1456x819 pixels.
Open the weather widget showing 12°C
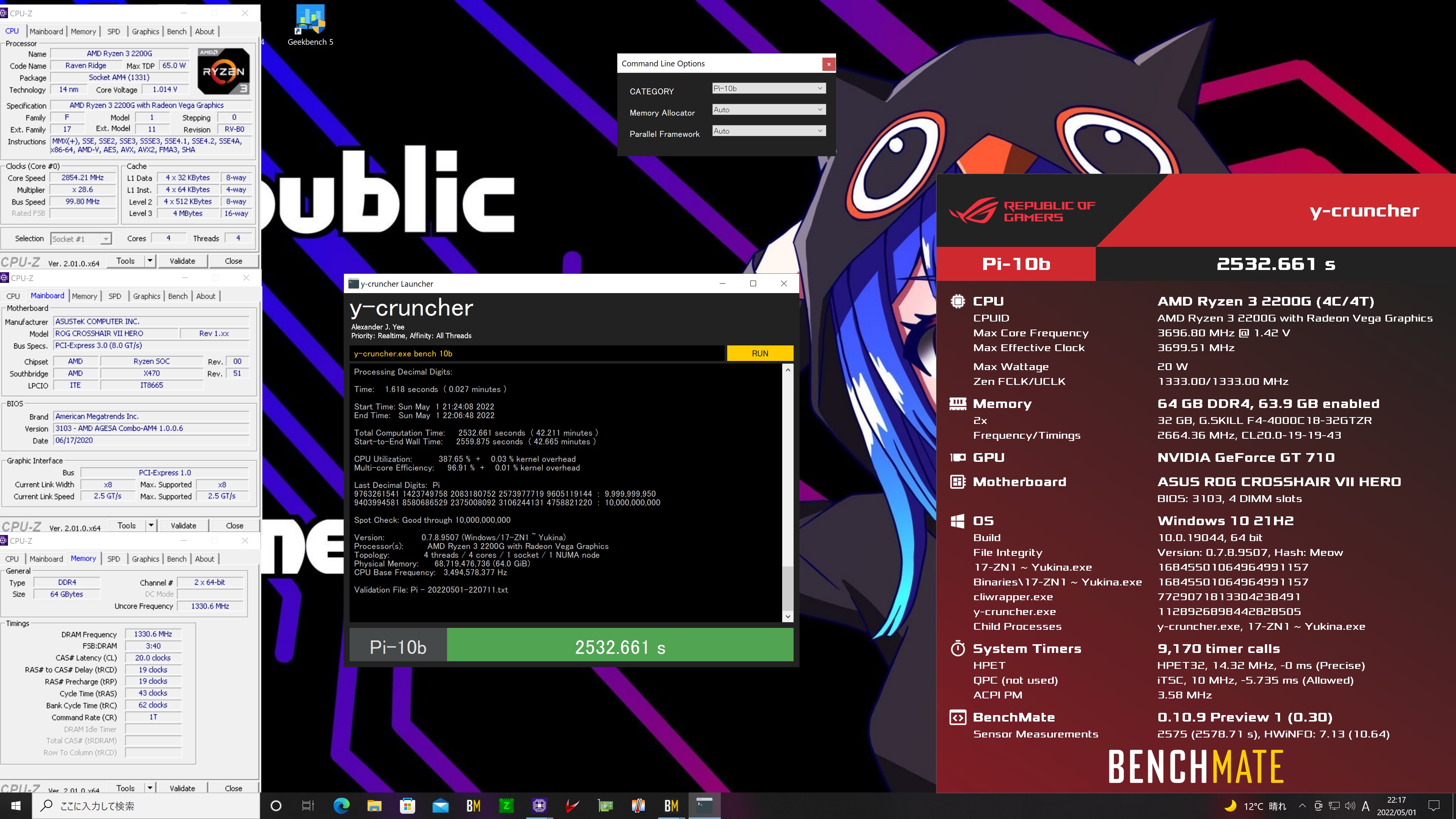click(1255, 806)
